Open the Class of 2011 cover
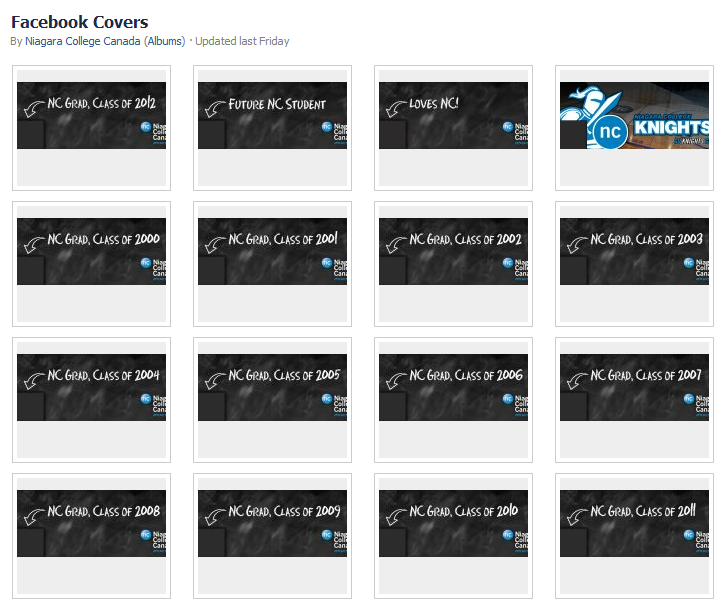727x607 pixels. point(634,536)
